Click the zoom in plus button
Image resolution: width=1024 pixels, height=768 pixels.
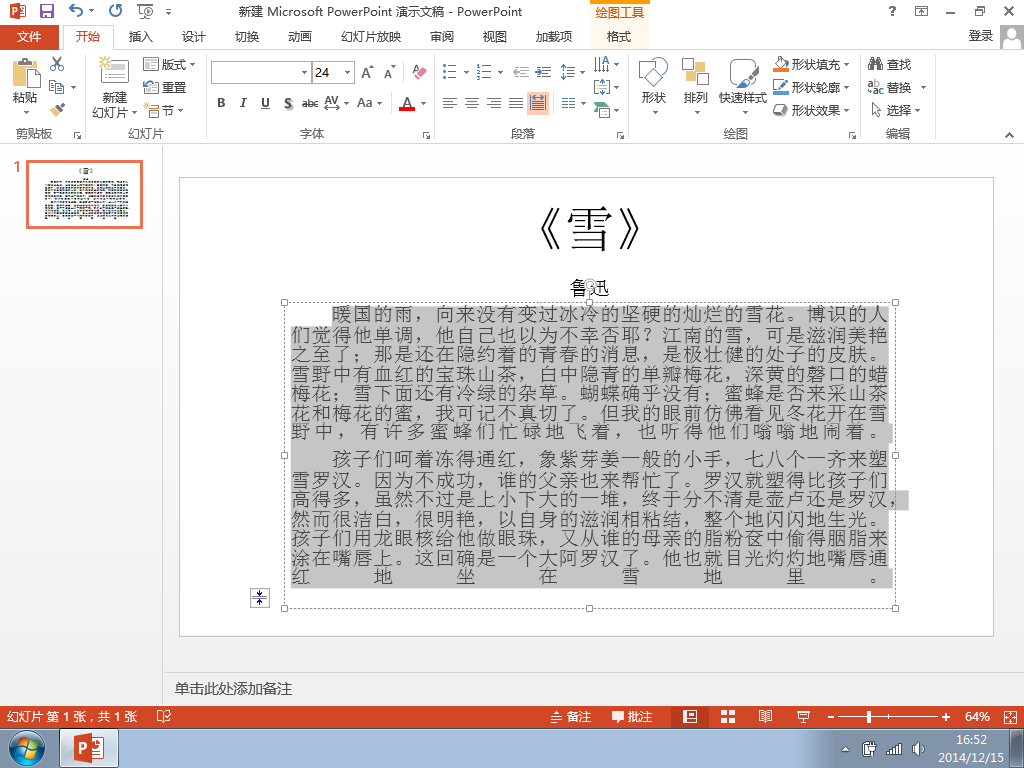[945, 717]
